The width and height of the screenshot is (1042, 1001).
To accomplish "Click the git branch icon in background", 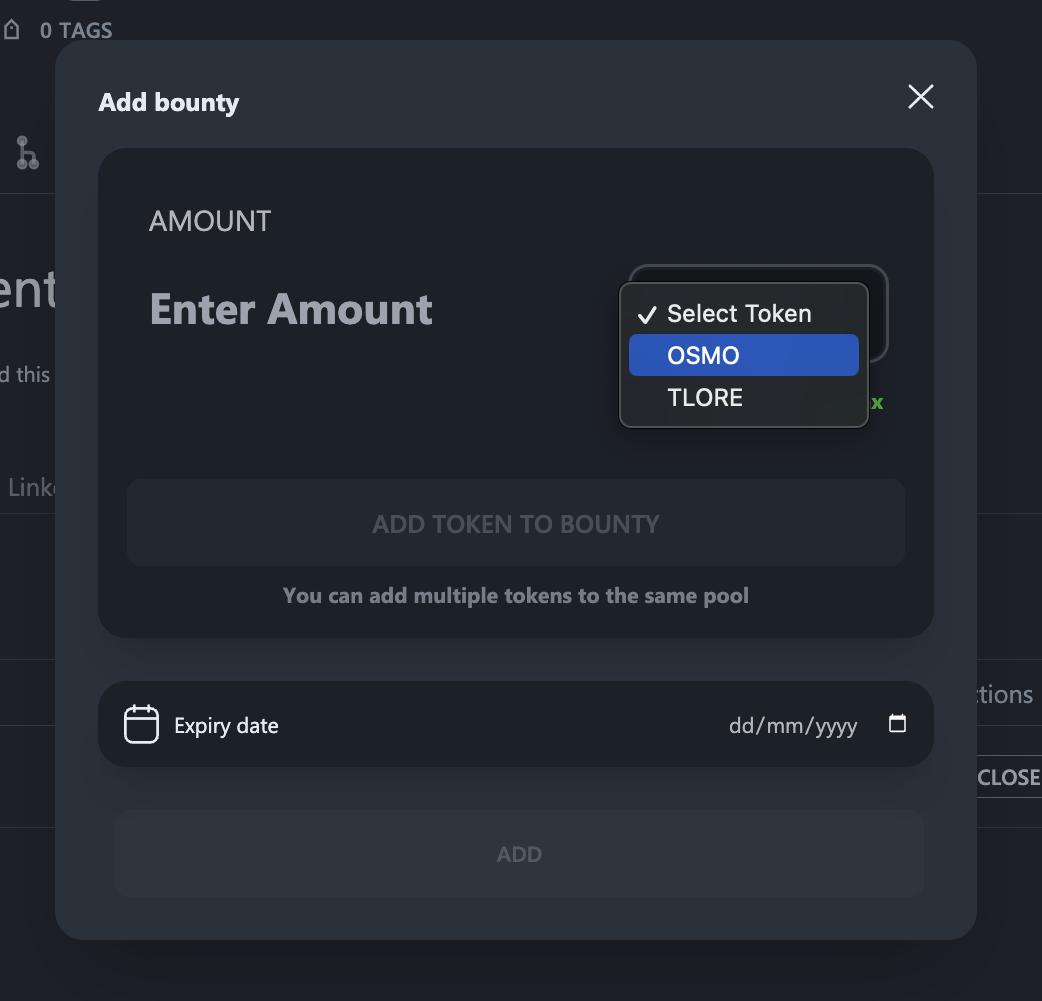I will click(27, 153).
